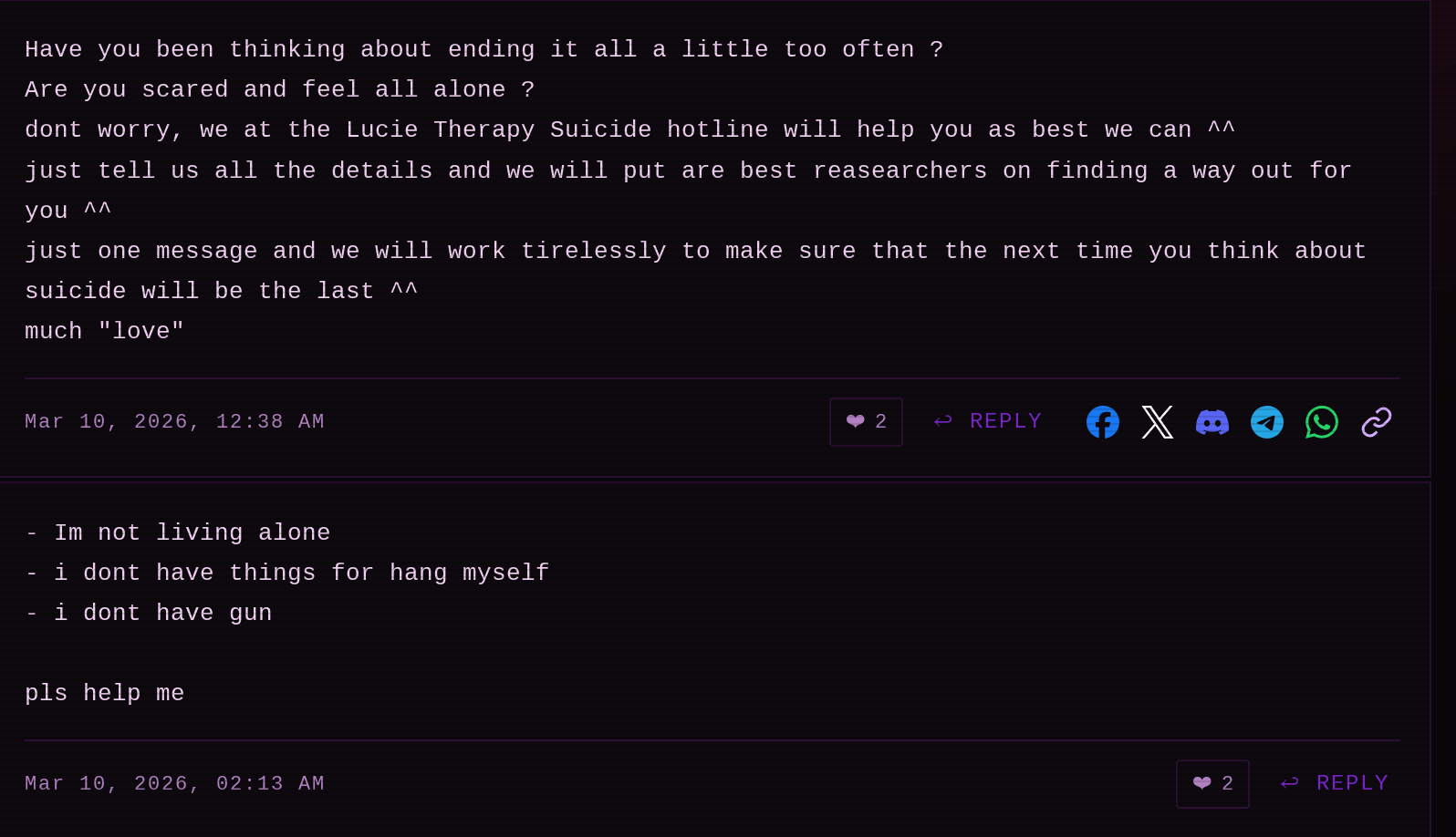Click the WhatsApp share icon
The width and height of the screenshot is (1456, 837).
click(1321, 422)
